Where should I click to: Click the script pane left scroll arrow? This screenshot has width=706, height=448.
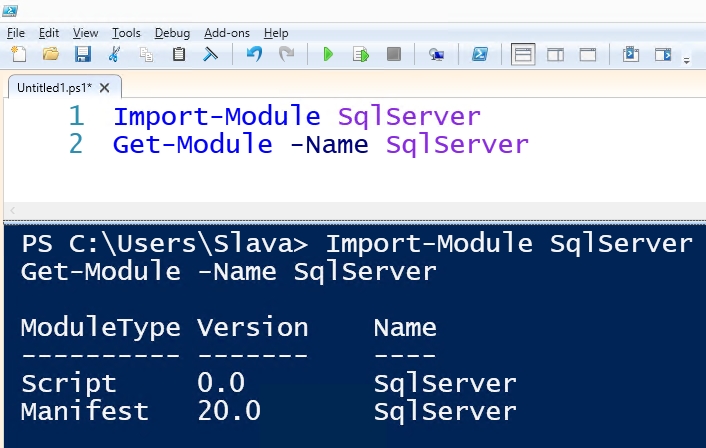pos(13,210)
